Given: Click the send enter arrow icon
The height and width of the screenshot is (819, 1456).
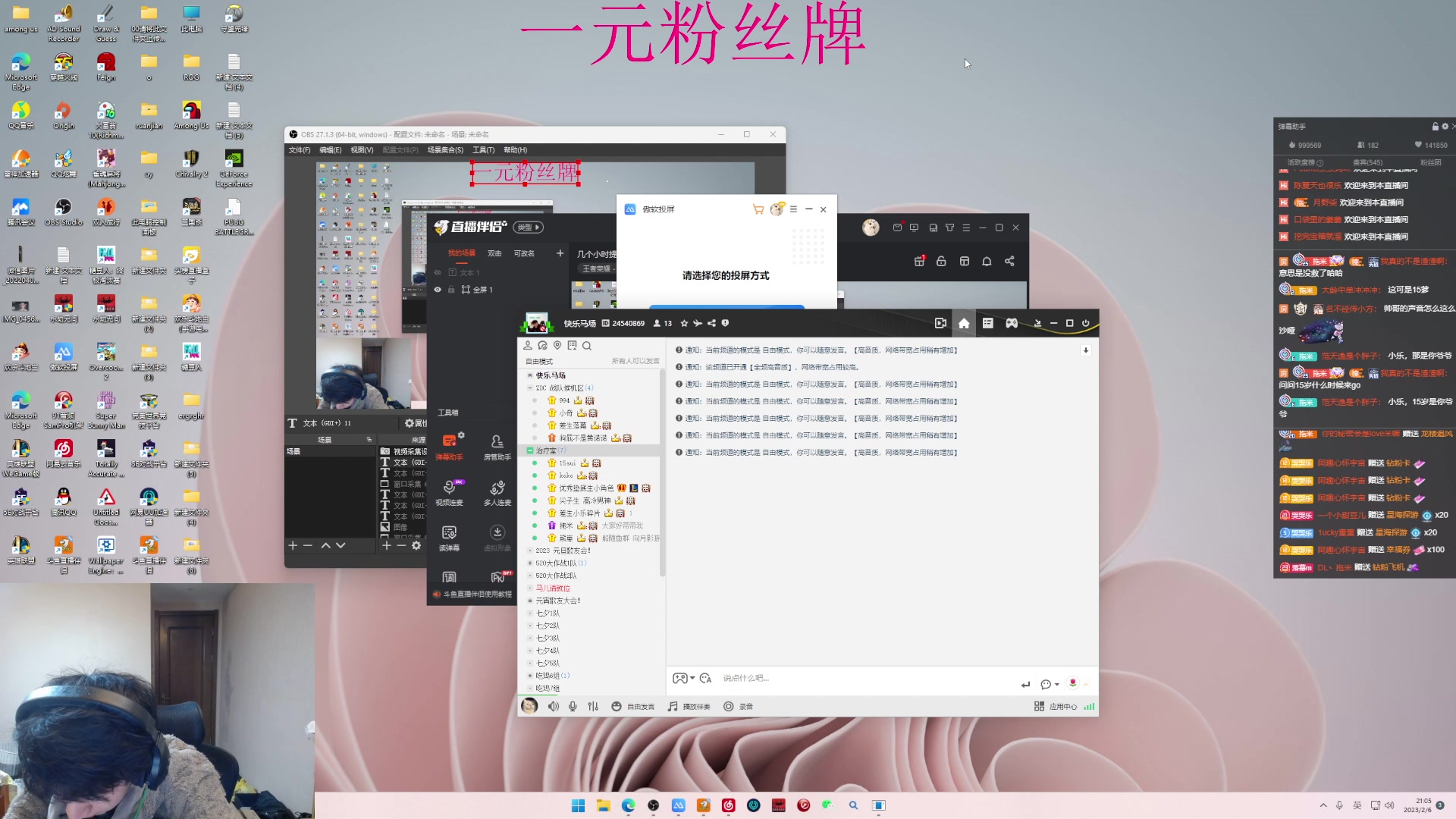Looking at the screenshot, I should 1025,684.
